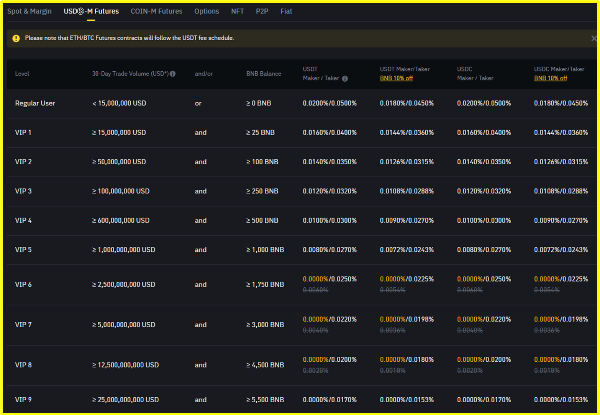Click the ≥ 15,000,000 USD volume cell
The width and height of the screenshot is (600, 415).
[119, 133]
